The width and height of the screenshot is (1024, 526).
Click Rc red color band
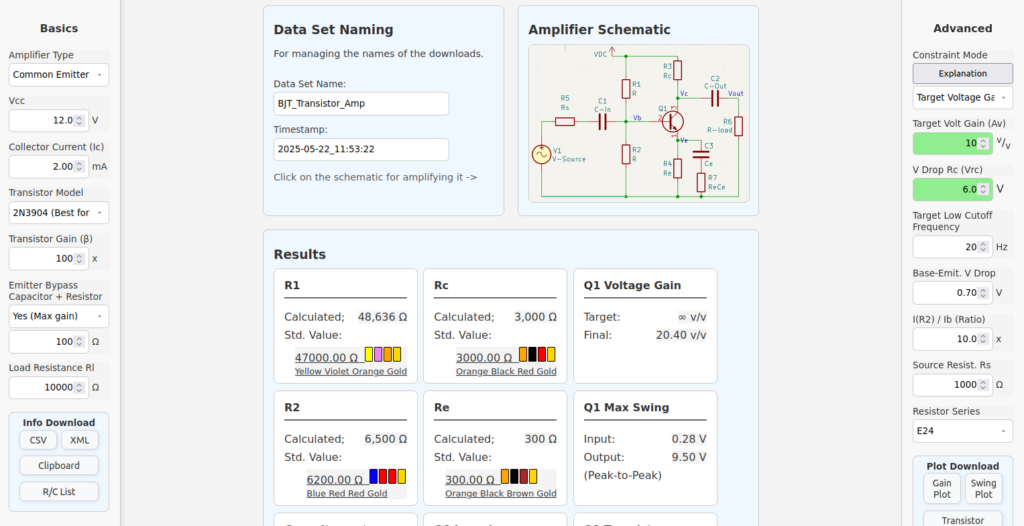pos(541,354)
